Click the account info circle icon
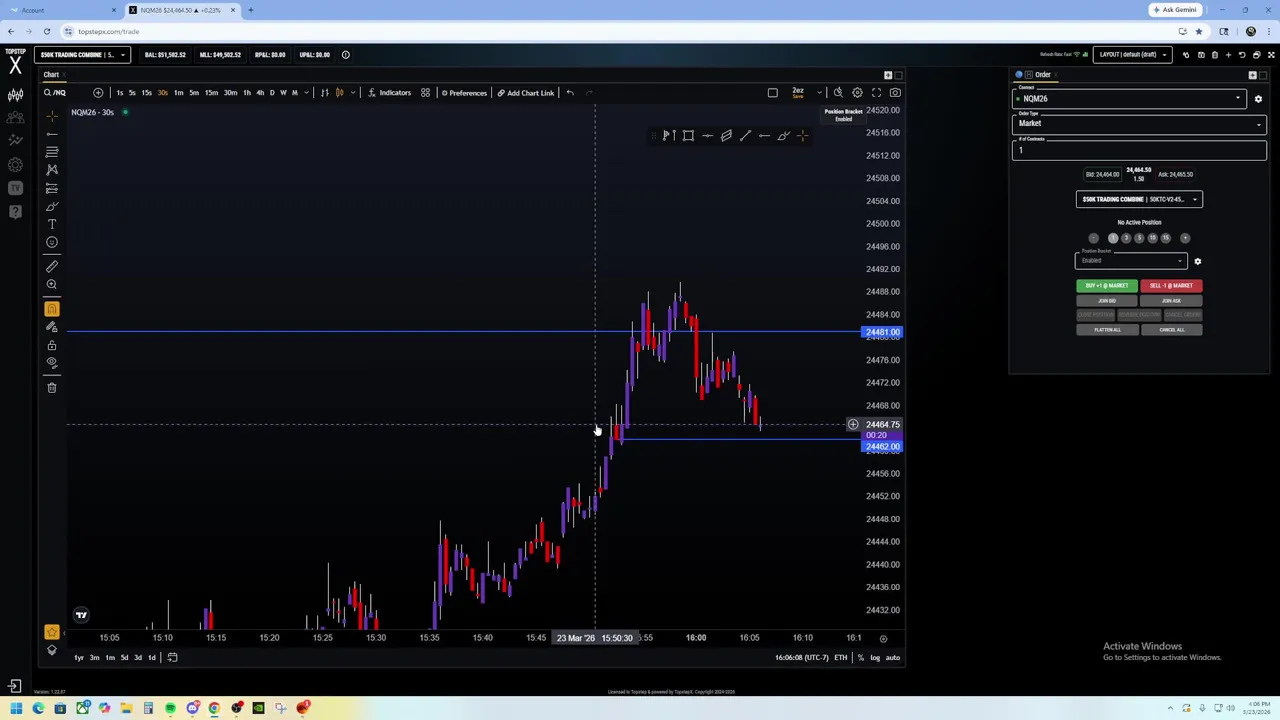This screenshot has width=1280, height=720. point(346,55)
